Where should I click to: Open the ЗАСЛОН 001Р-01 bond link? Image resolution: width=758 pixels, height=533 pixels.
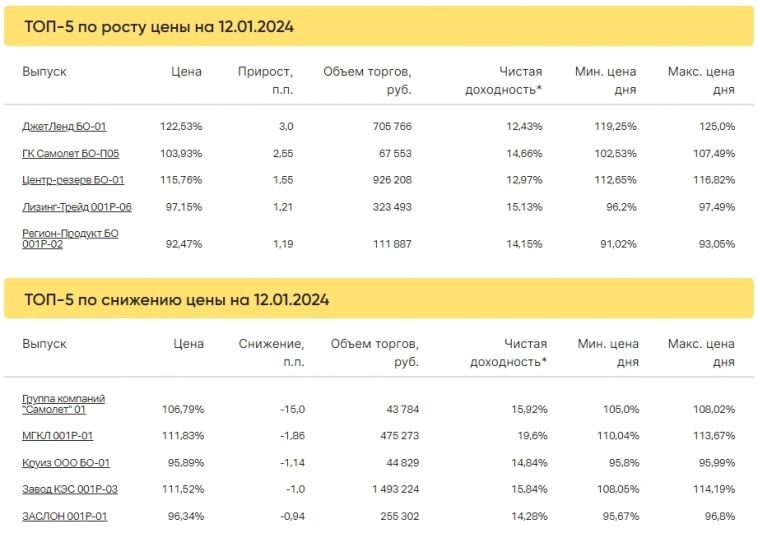coord(64,516)
